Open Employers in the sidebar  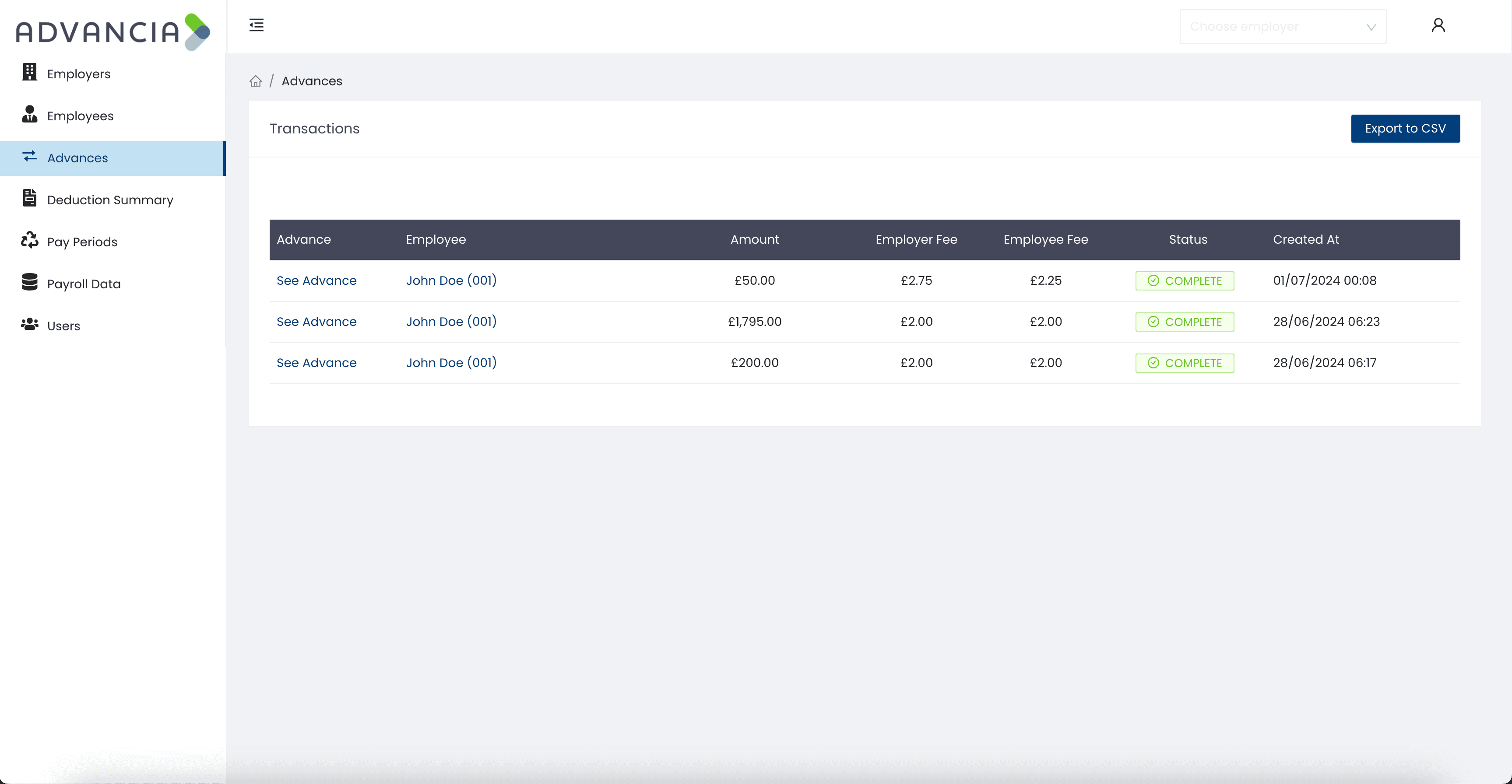[x=113, y=74]
